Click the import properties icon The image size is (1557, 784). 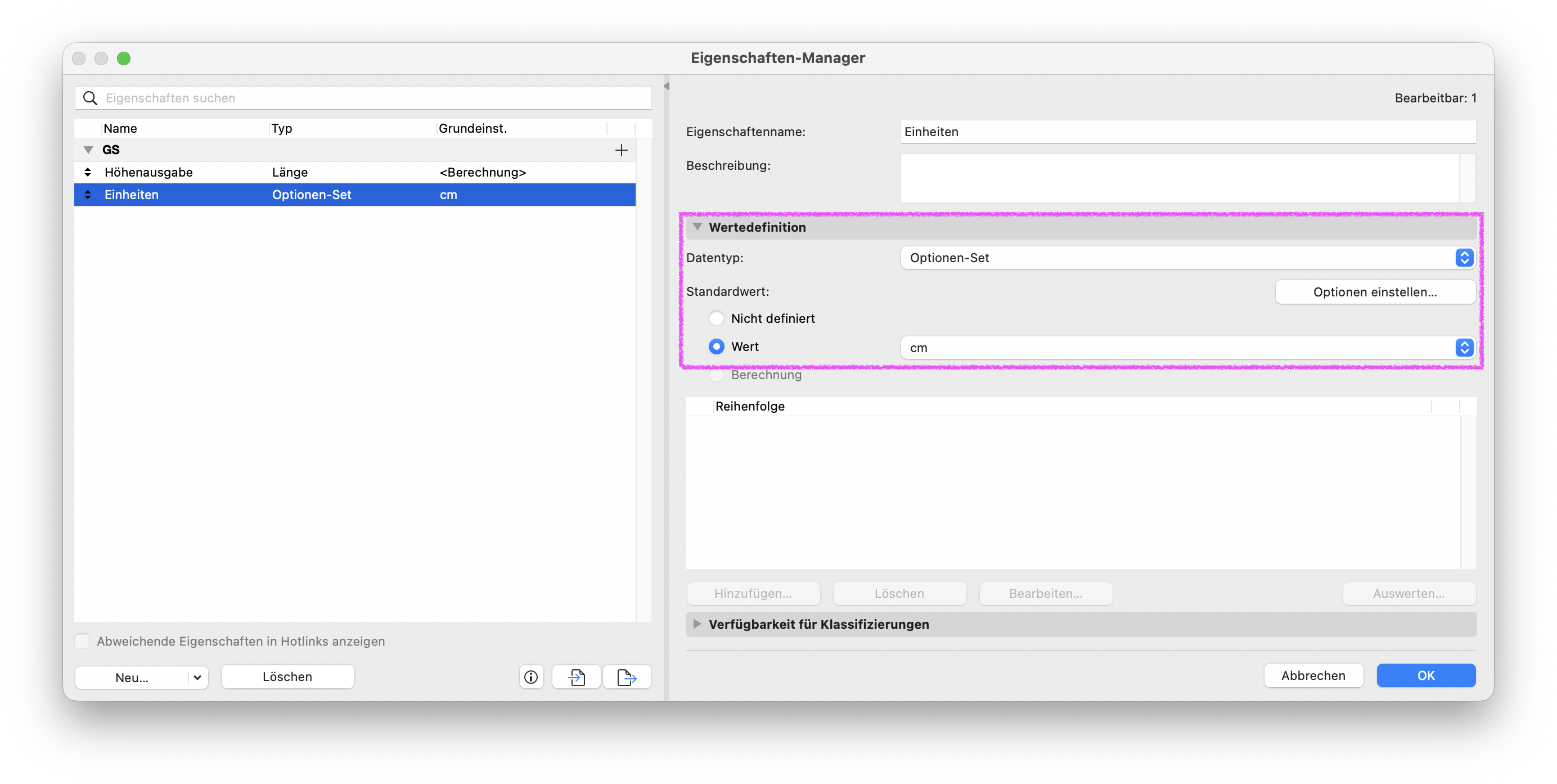pos(577,677)
